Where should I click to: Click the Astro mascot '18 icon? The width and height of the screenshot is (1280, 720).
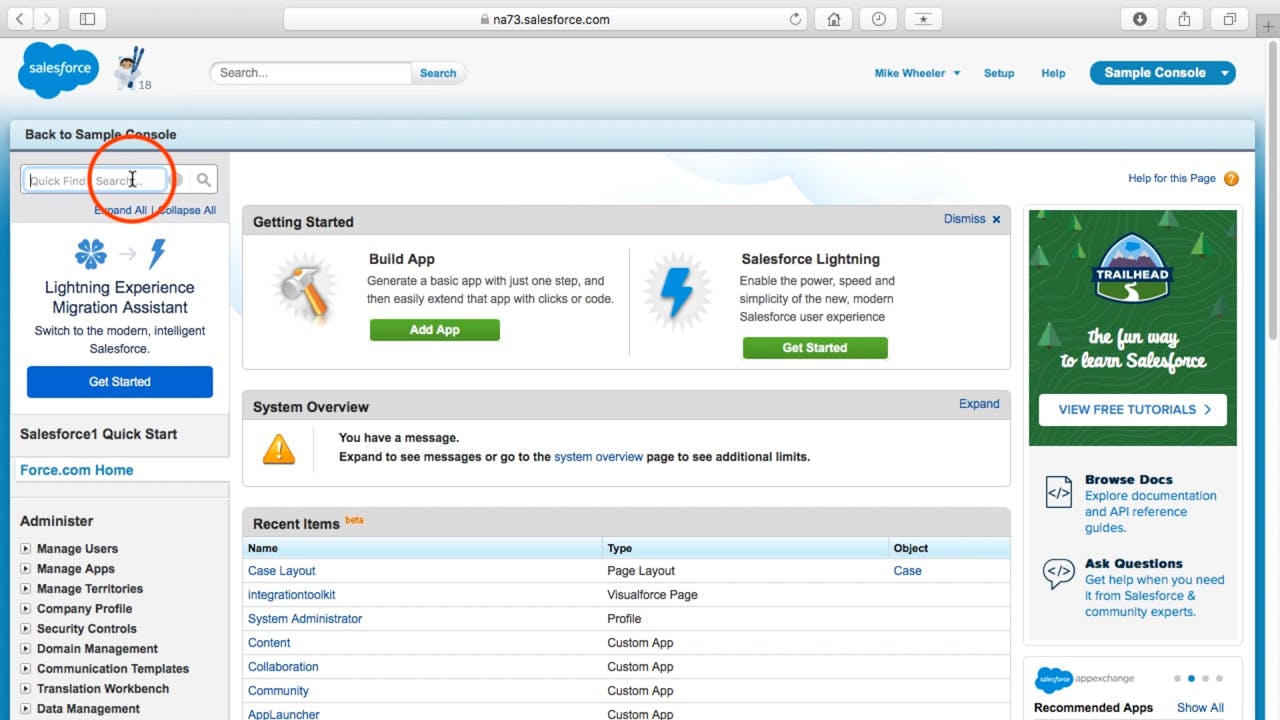[x=130, y=69]
